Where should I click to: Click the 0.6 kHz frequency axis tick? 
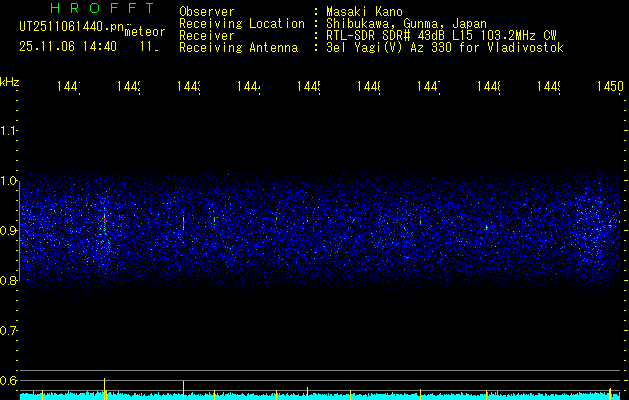coord(9,380)
